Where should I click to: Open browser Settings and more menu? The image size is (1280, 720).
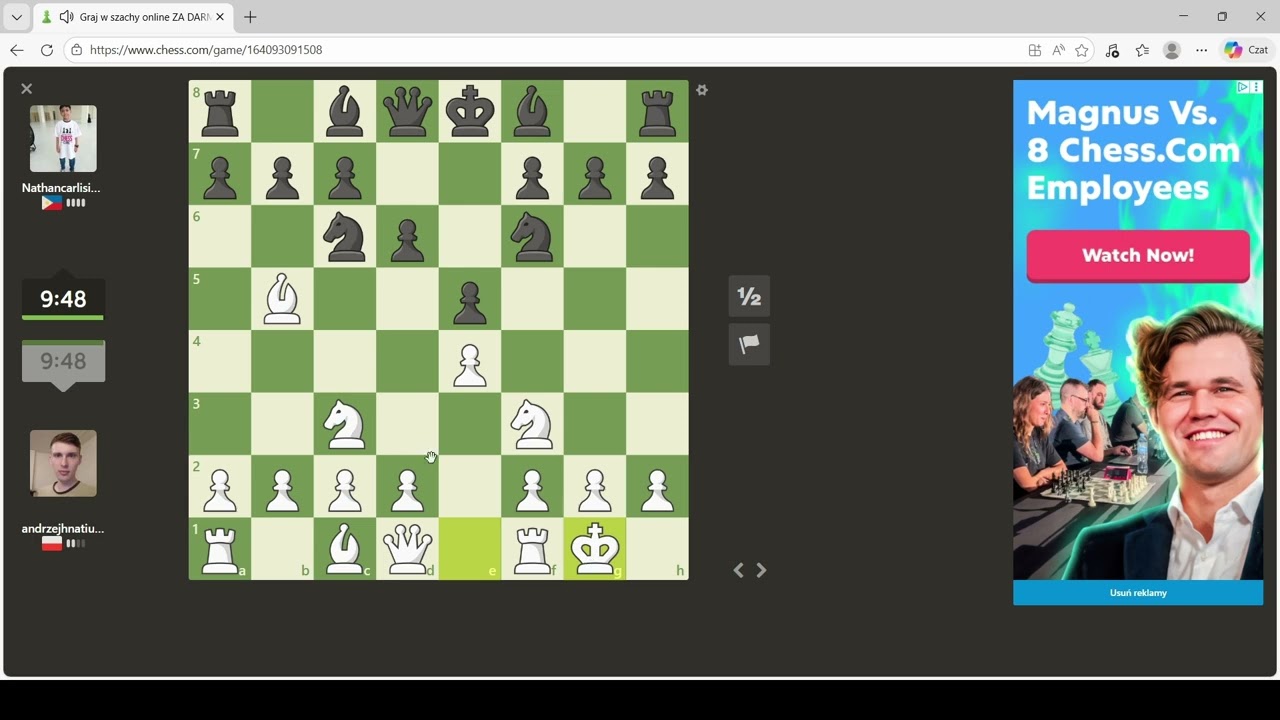tap(1202, 50)
